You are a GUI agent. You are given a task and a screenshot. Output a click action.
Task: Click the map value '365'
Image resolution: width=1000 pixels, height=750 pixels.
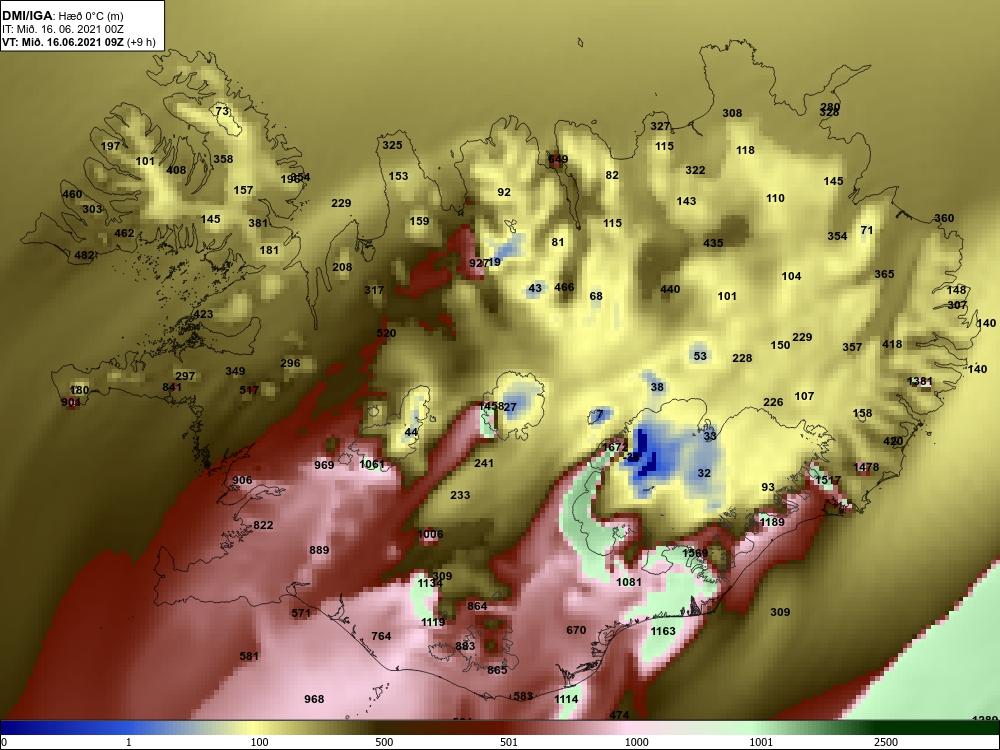coord(884,274)
